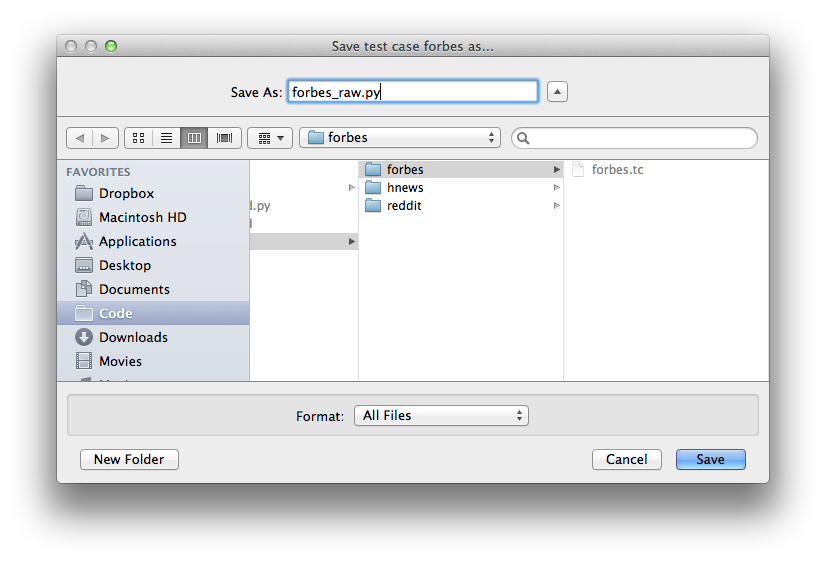Switch to column view
The width and height of the screenshot is (826, 562).
pos(194,138)
